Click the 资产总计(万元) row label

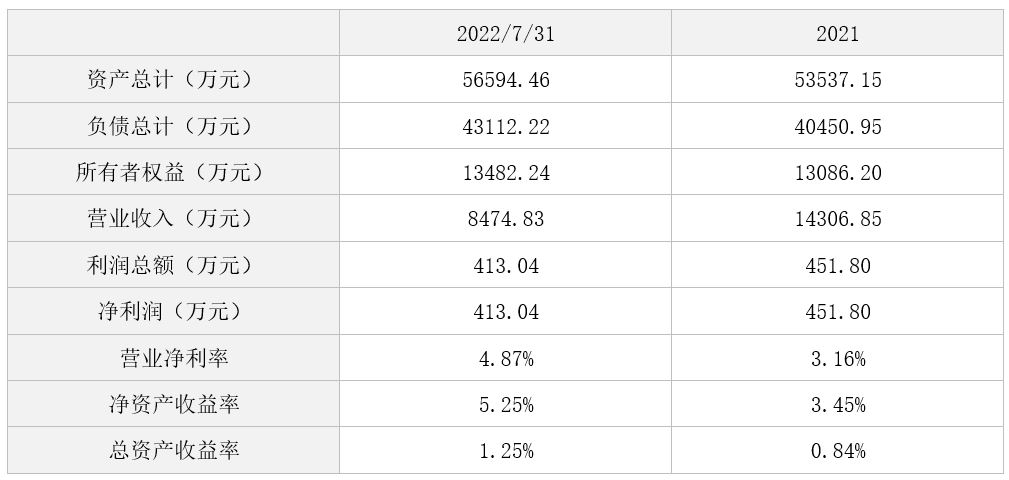click(x=174, y=79)
